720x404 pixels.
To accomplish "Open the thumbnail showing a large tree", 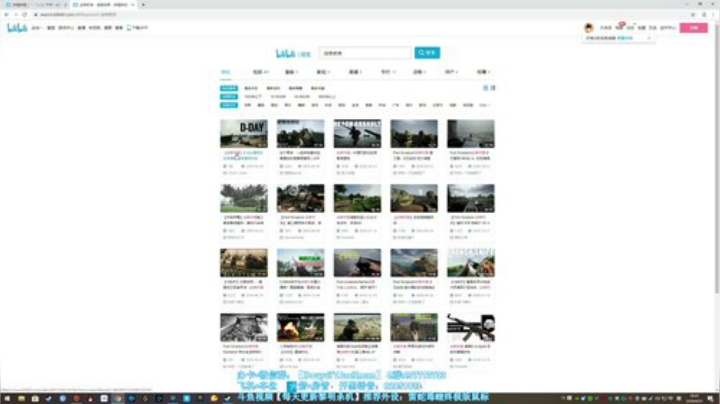I will (244, 198).
